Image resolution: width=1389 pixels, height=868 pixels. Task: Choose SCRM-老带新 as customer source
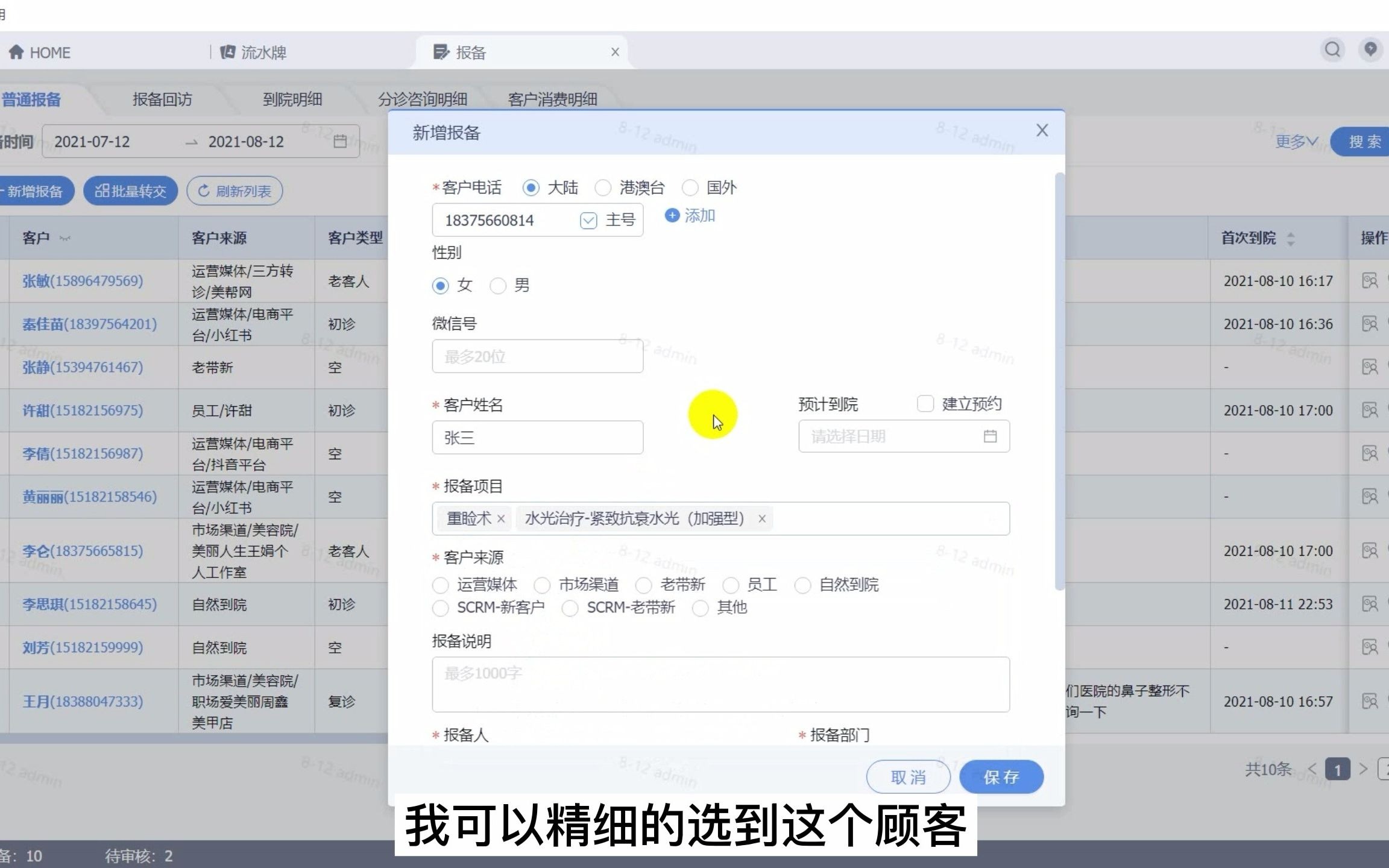click(x=570, y=608)
